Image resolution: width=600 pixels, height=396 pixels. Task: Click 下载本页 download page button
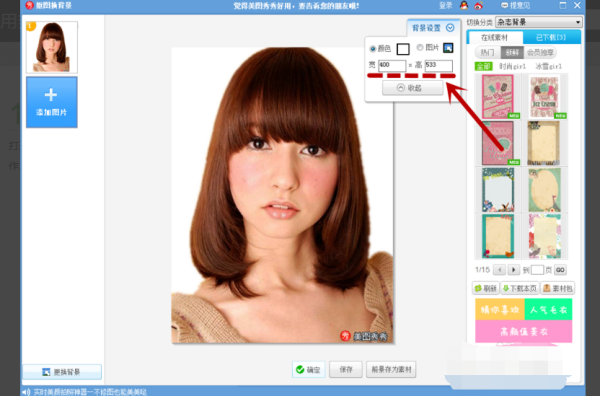point(520,288)
